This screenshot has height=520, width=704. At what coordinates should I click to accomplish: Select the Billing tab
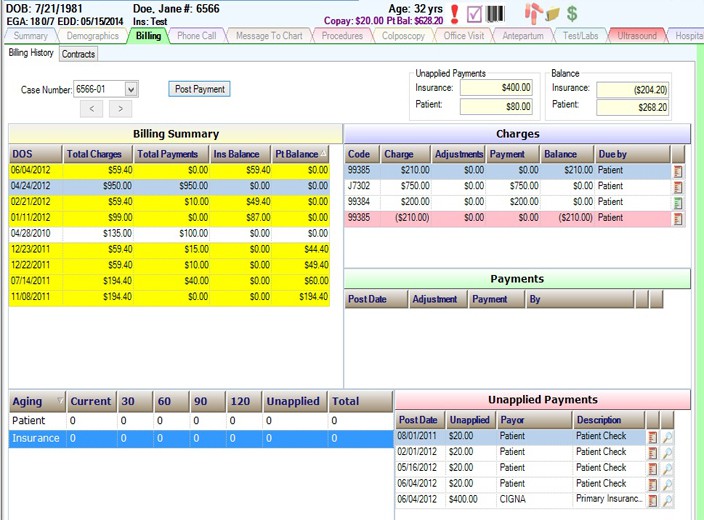point(148,36)
